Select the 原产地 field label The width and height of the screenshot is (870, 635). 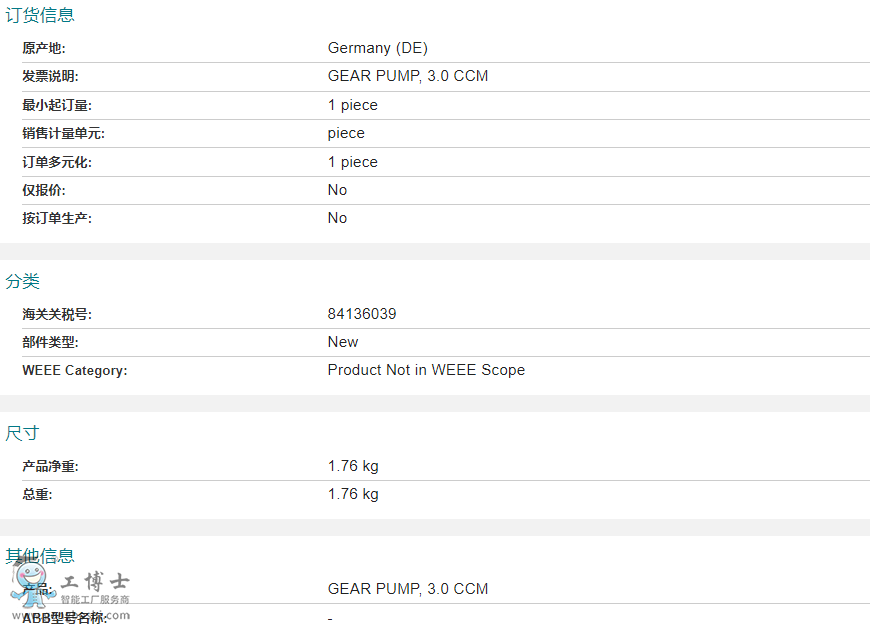44,48
